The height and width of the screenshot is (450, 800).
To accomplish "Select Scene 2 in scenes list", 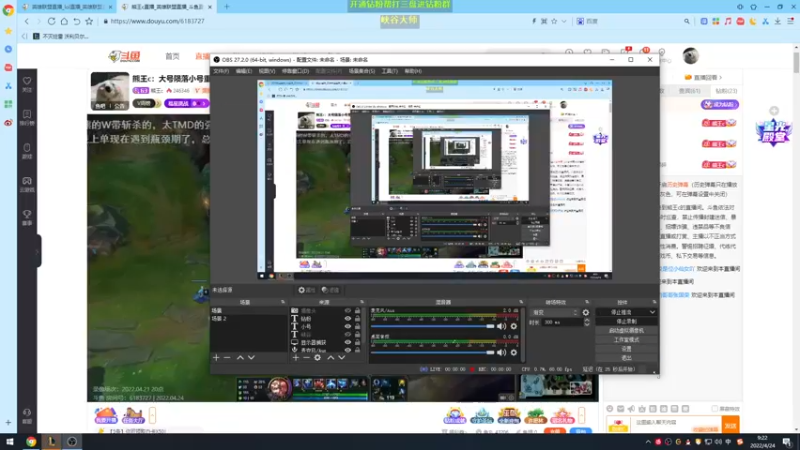I will pos(249,318).
